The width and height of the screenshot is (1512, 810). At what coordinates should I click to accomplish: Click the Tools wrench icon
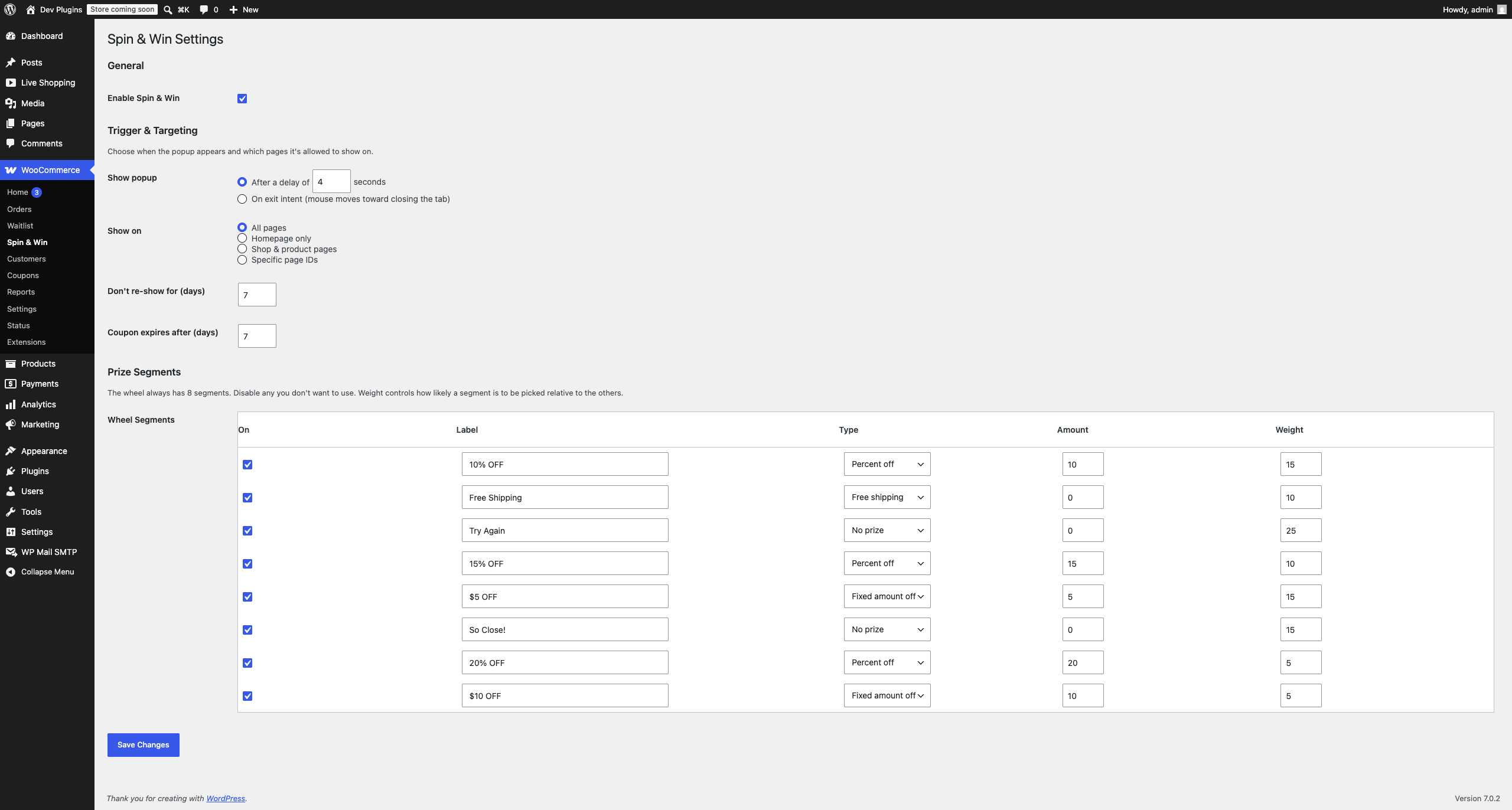click(x=11, y=512)
